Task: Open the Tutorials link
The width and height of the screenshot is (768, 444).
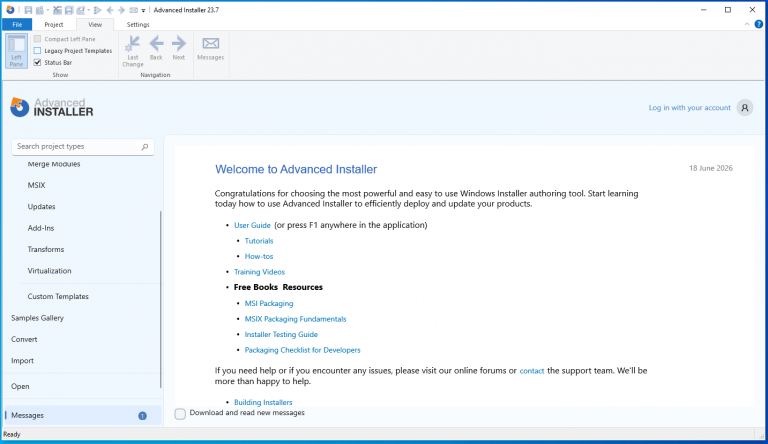Action: pos(259,241)
